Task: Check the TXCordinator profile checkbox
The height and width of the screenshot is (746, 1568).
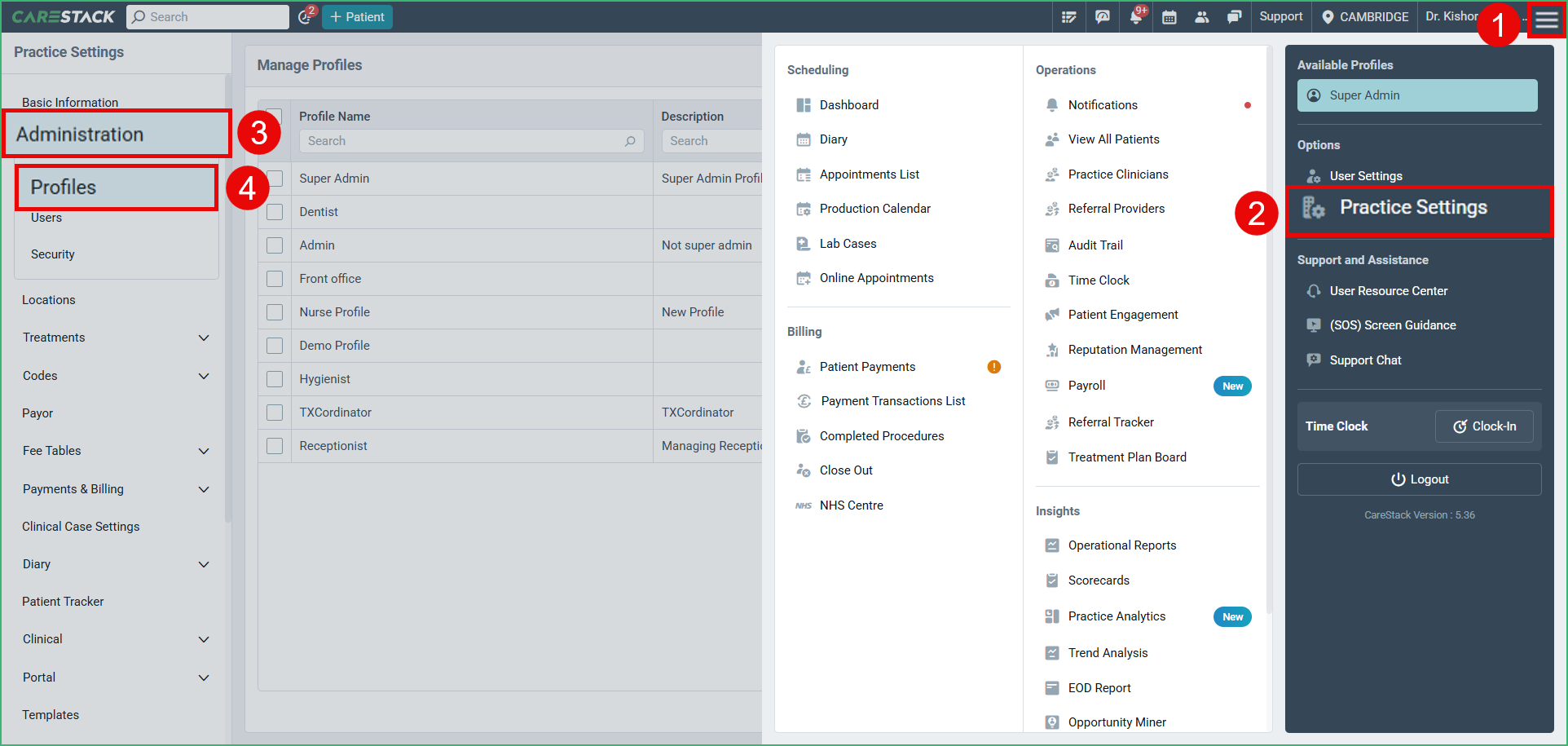Action: (x=275, y=413)
